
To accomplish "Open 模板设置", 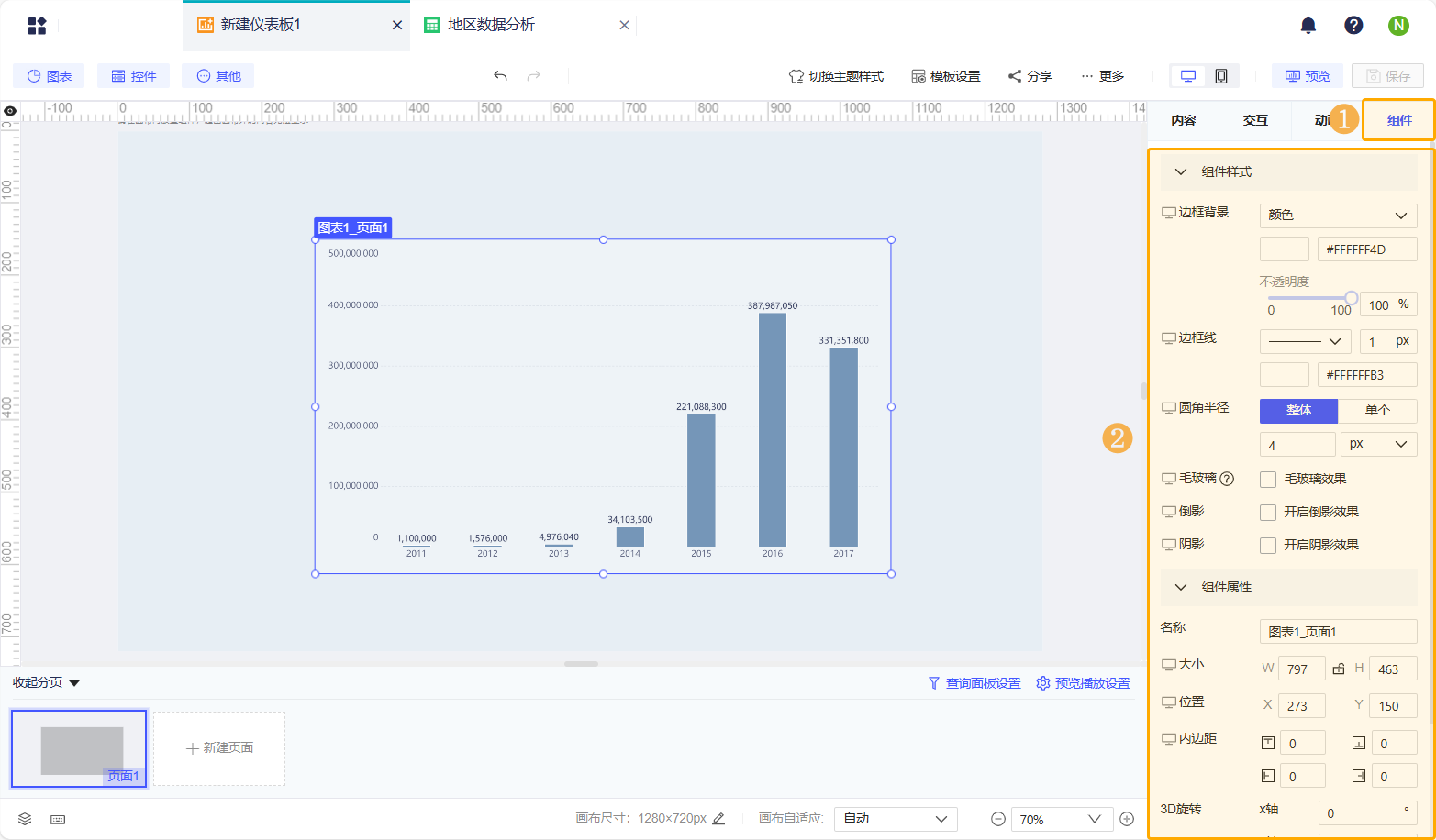I will coord(946,76).
